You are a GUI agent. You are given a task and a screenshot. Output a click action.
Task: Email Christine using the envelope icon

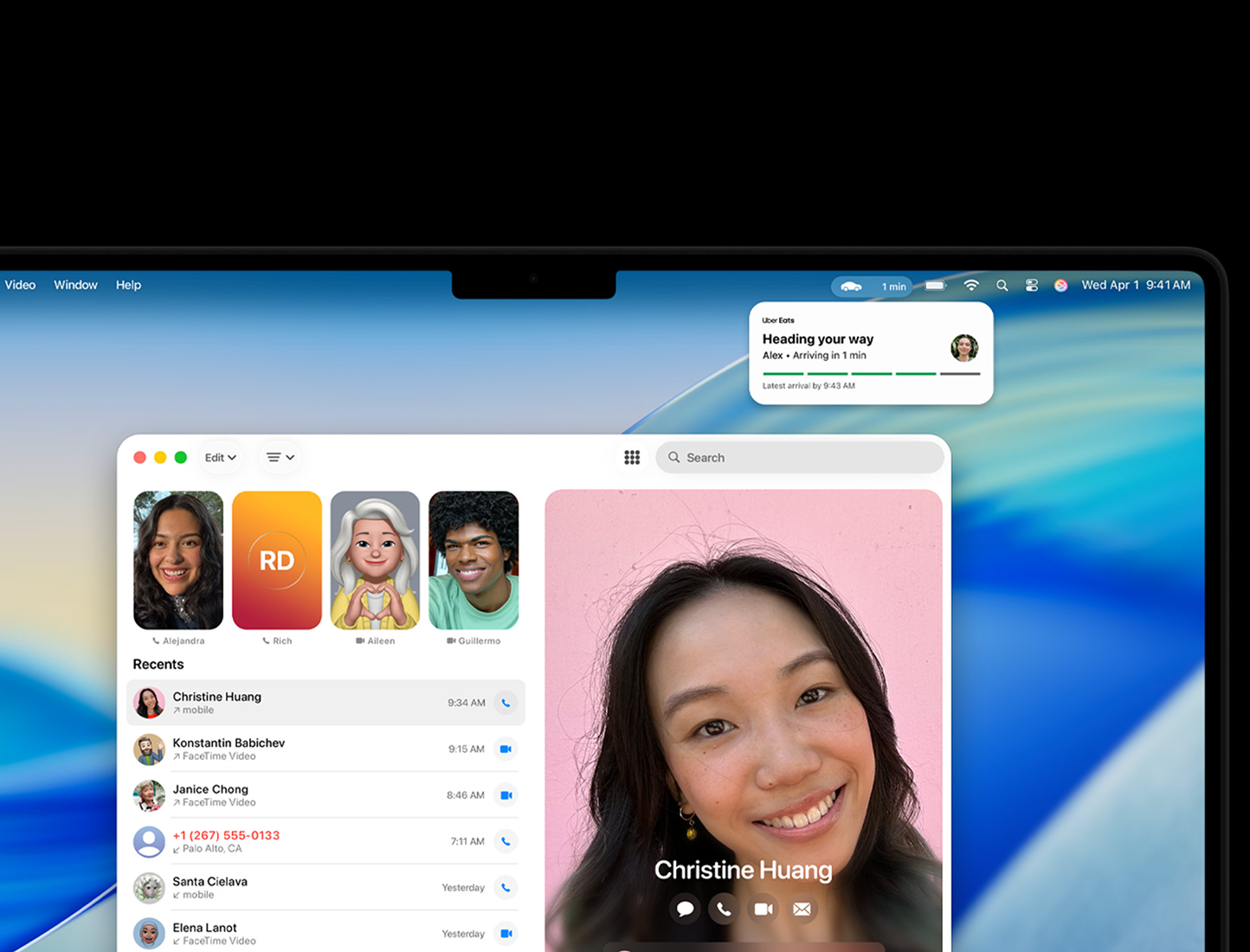802,909
